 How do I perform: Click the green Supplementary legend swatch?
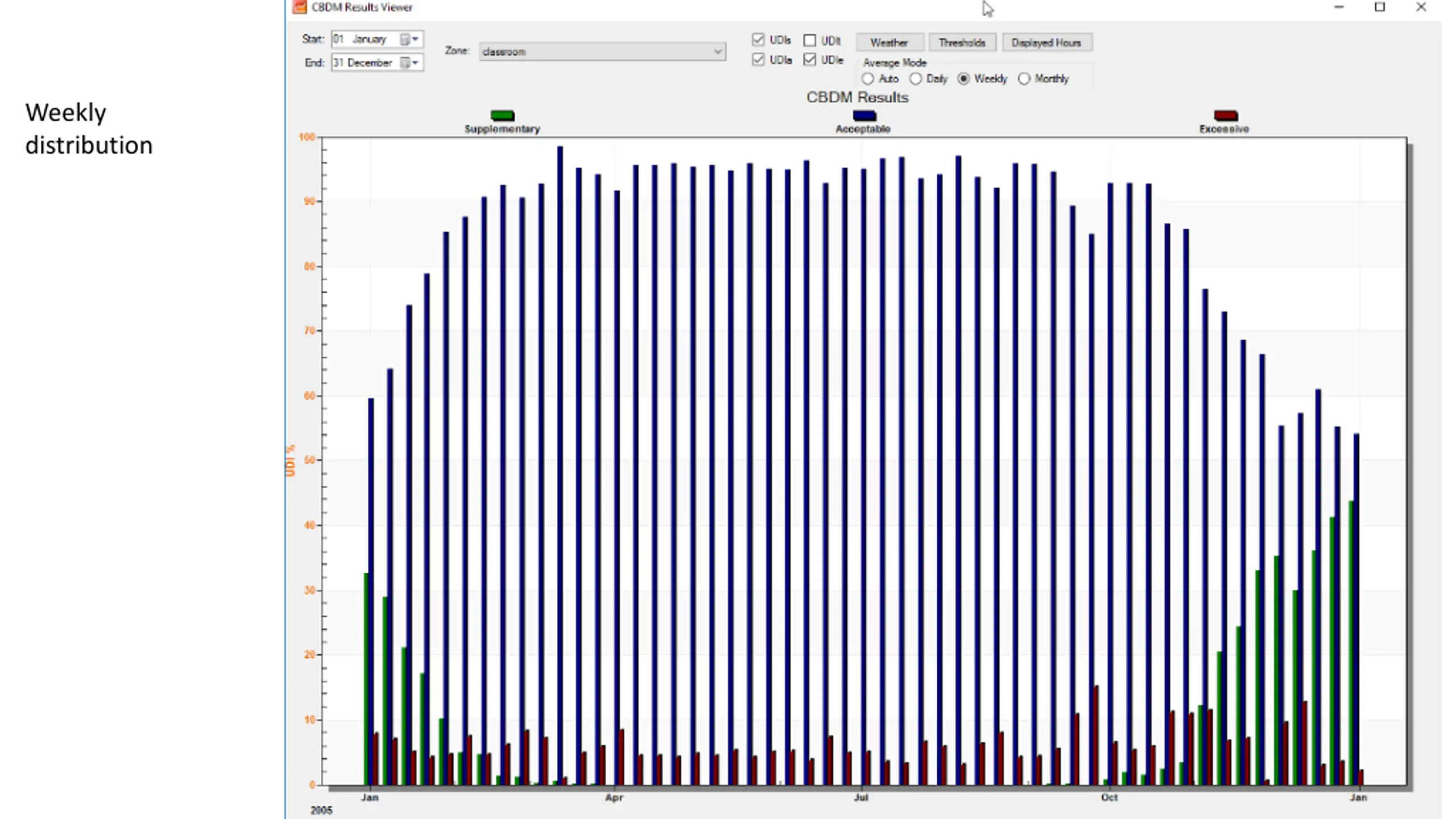502,115
